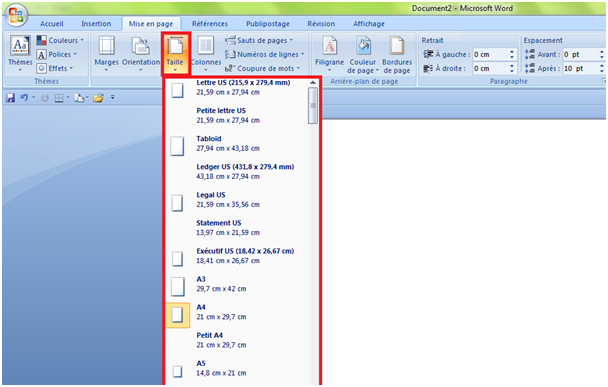Open the Orientation page options
This screenshot has height=387, width=608.
[141, 54]
